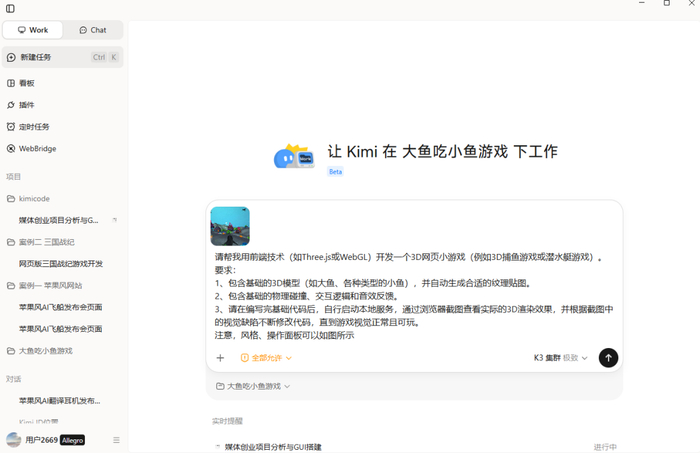700x453 pixels.
Task: Switch to the Work tab
Action: [33, 30]
